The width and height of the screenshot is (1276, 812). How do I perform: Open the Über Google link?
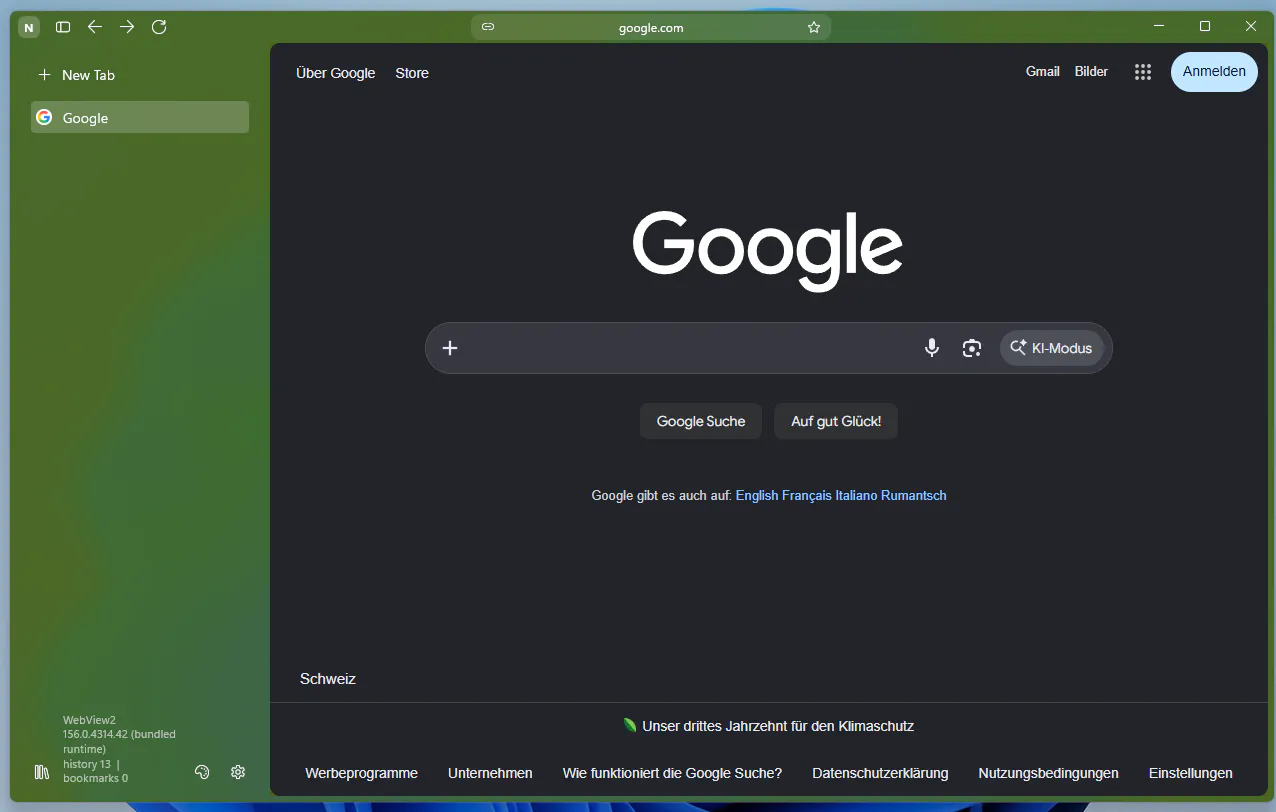336,73
